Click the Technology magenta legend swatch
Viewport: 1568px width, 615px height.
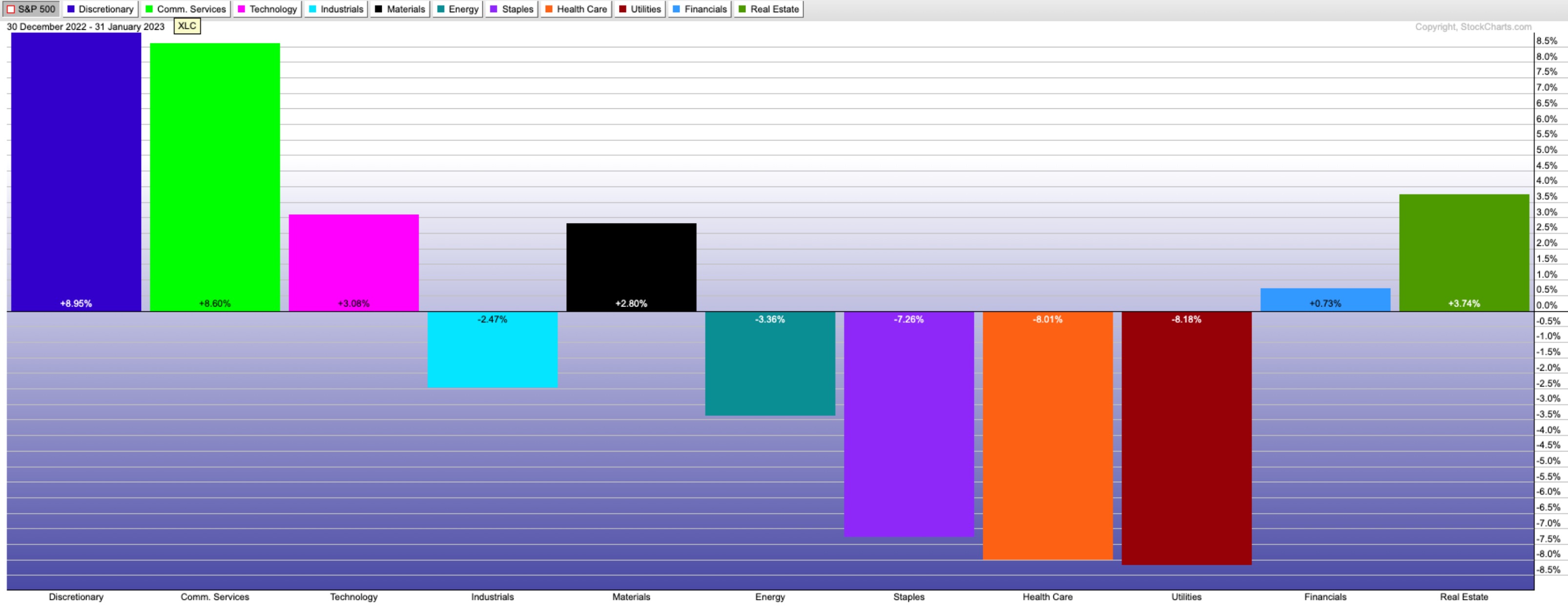pyautogui.click(x=242, y=9)
